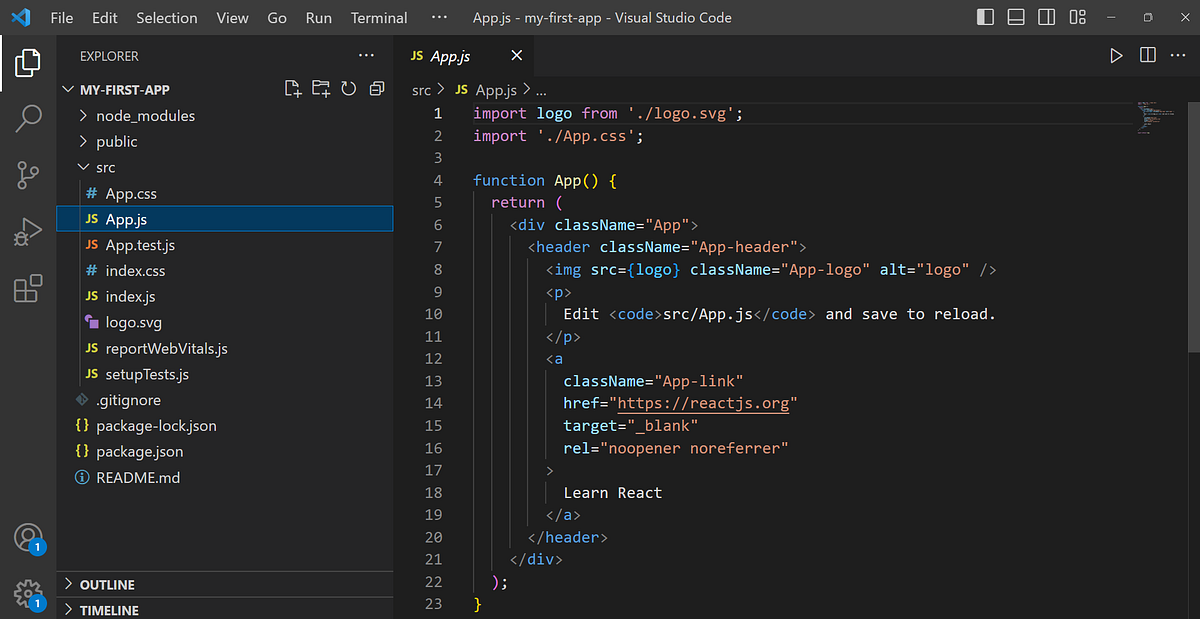Open the Terminal menu
Viewport: 1200px width, 619px height.
coord(379,17)
